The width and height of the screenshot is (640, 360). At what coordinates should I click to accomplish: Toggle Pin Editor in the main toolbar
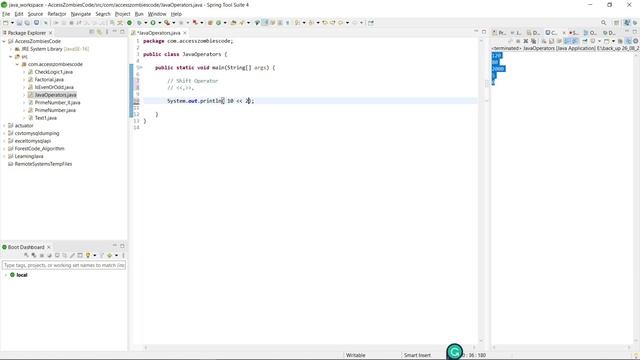pyautogui.click(x=371, y=23)
